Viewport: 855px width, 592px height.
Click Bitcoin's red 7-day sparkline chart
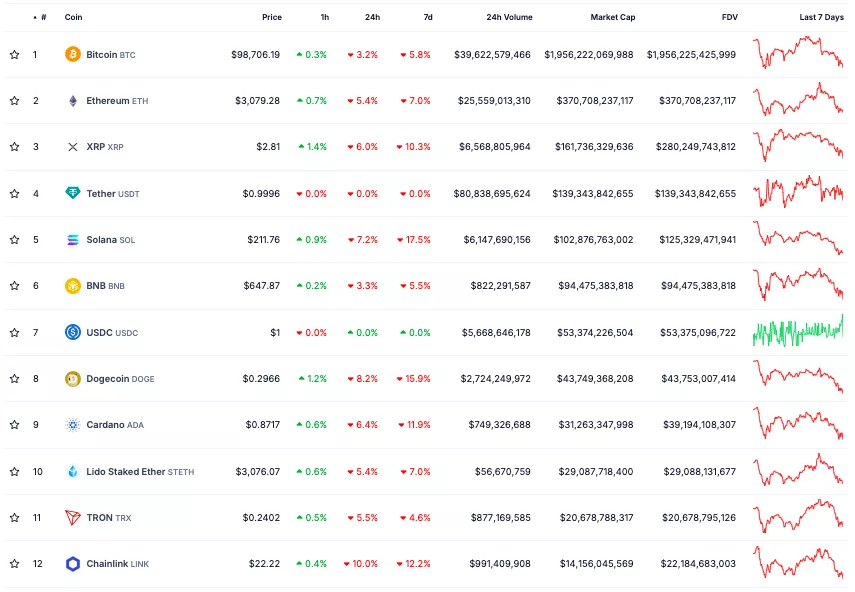pyautogui.click(x=797, y=53)
